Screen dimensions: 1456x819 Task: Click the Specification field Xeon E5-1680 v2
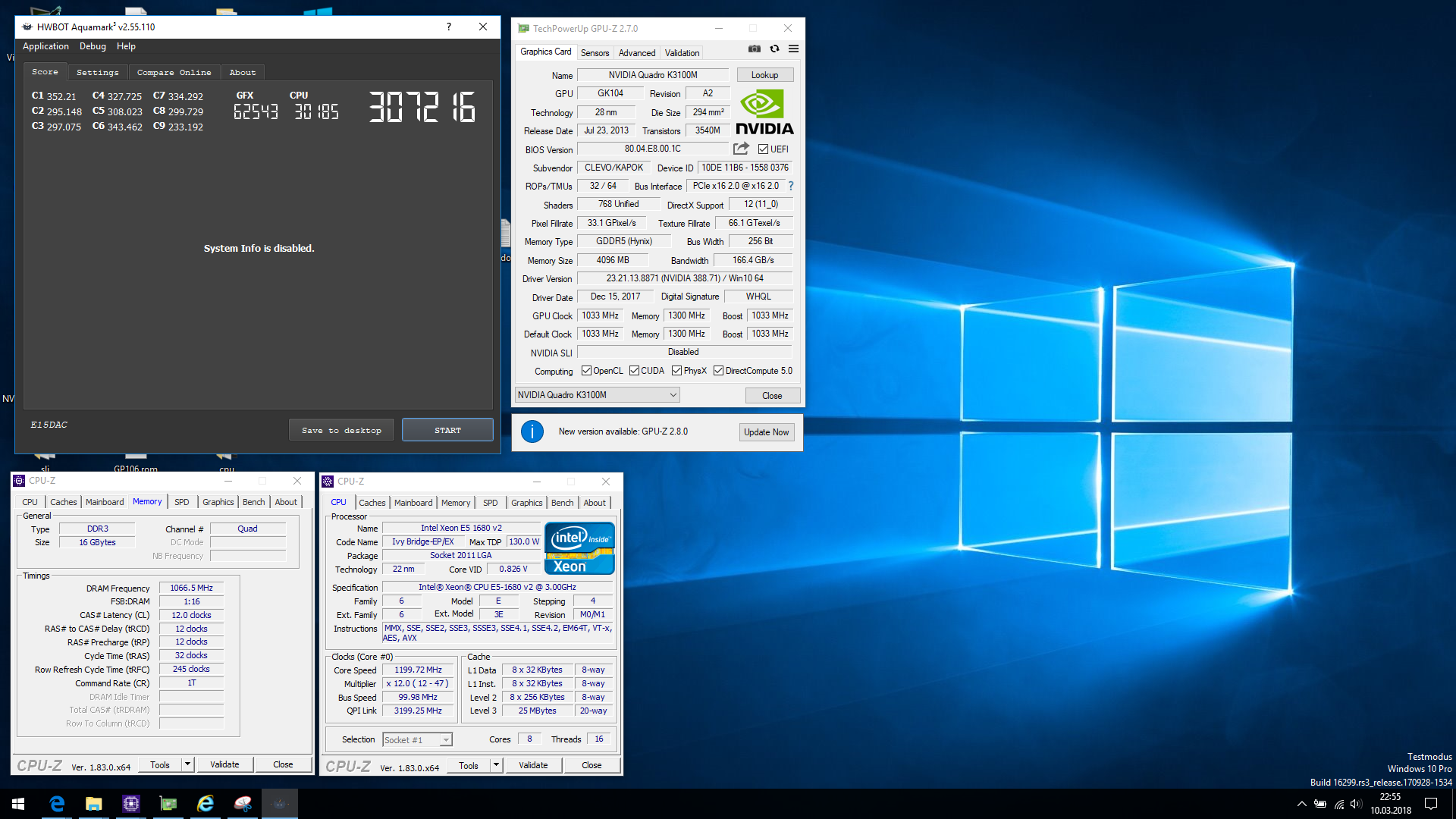click(x=497, y=587)
